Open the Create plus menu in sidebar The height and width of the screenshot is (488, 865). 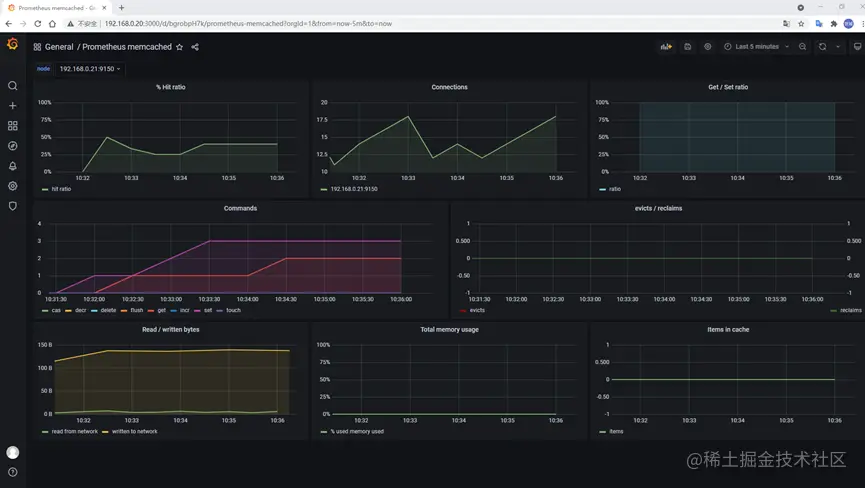13,105
